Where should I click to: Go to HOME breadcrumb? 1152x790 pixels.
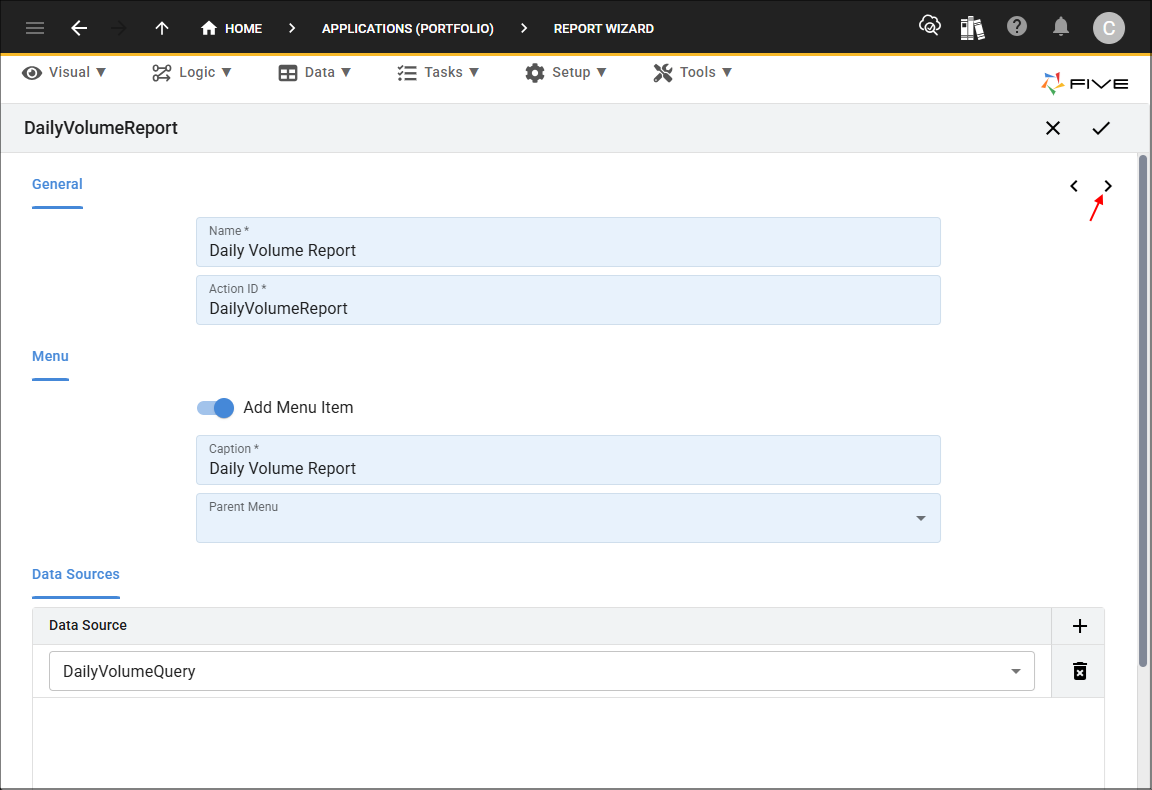pos(231,28)
